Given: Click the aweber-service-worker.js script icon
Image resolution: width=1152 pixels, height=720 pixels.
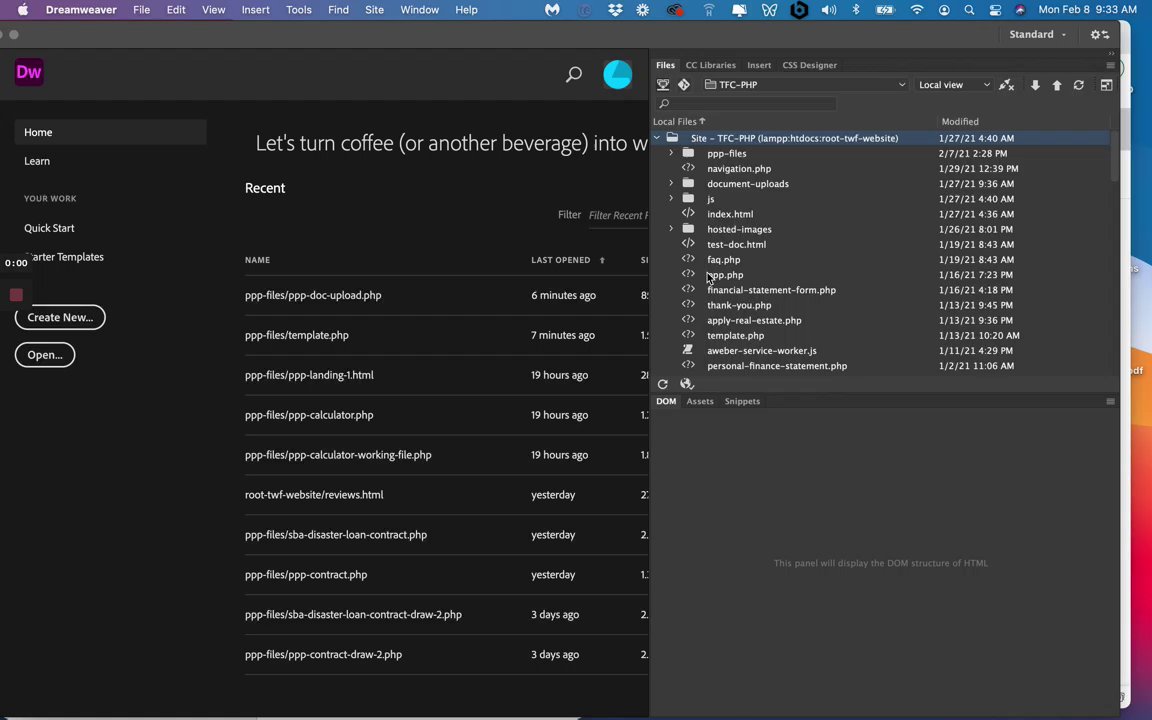Looking at the screenshot, I should click(688, 350).
